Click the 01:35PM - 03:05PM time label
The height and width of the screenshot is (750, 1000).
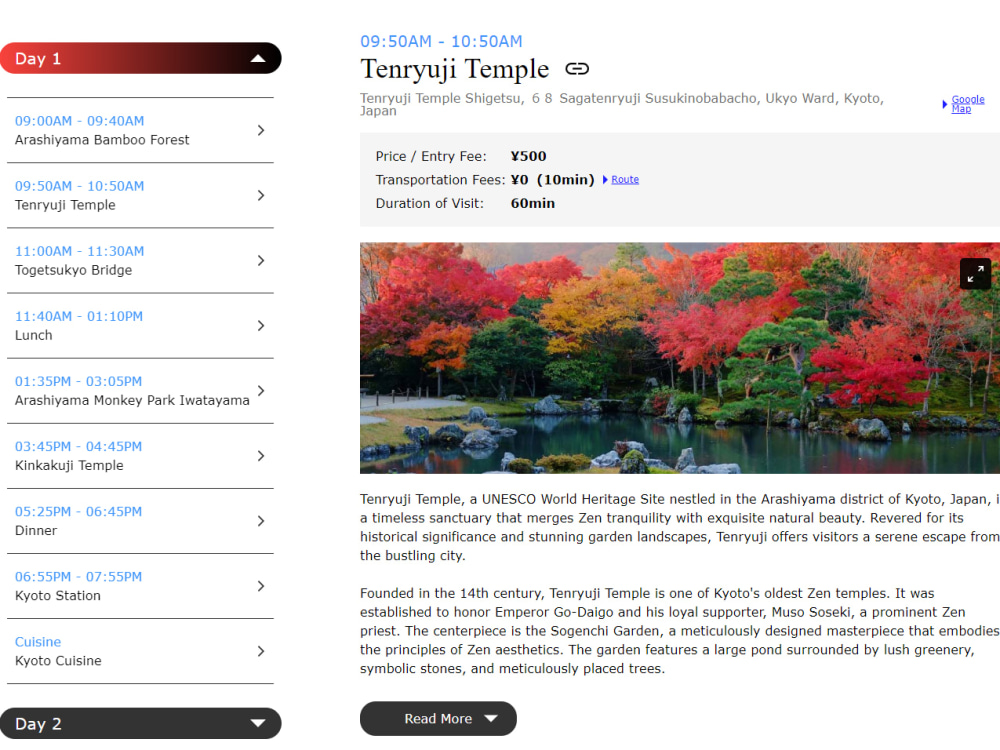(78, 381)
